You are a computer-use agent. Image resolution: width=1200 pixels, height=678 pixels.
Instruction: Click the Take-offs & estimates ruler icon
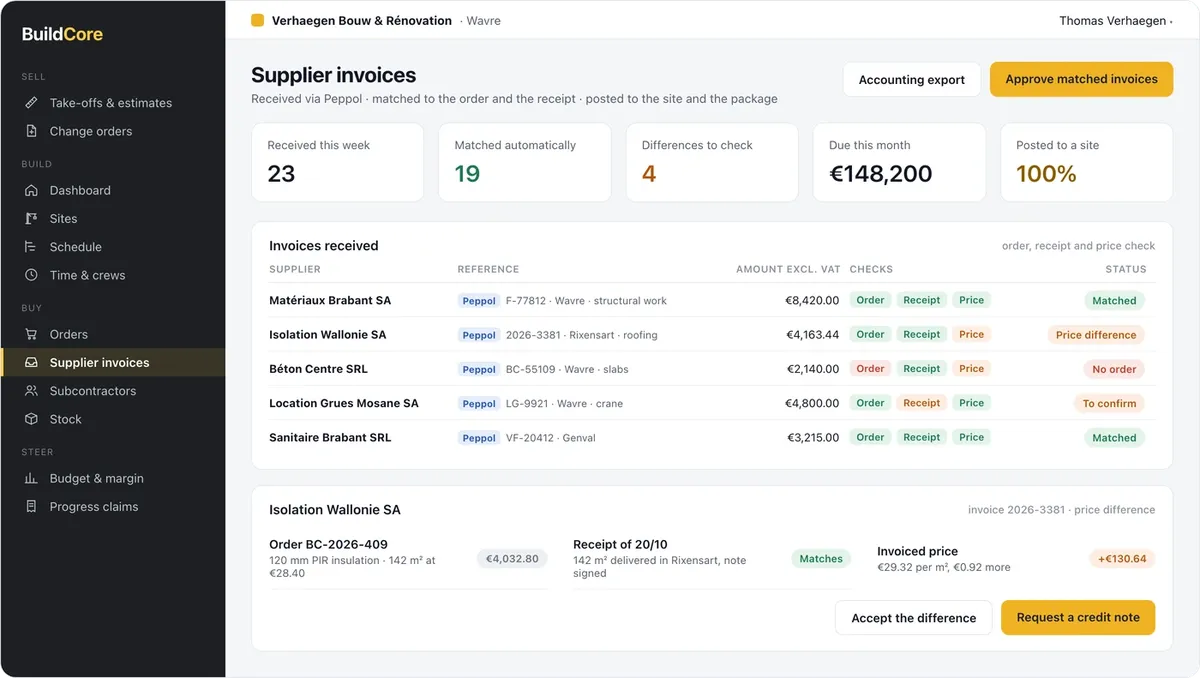tap(31, 103)
